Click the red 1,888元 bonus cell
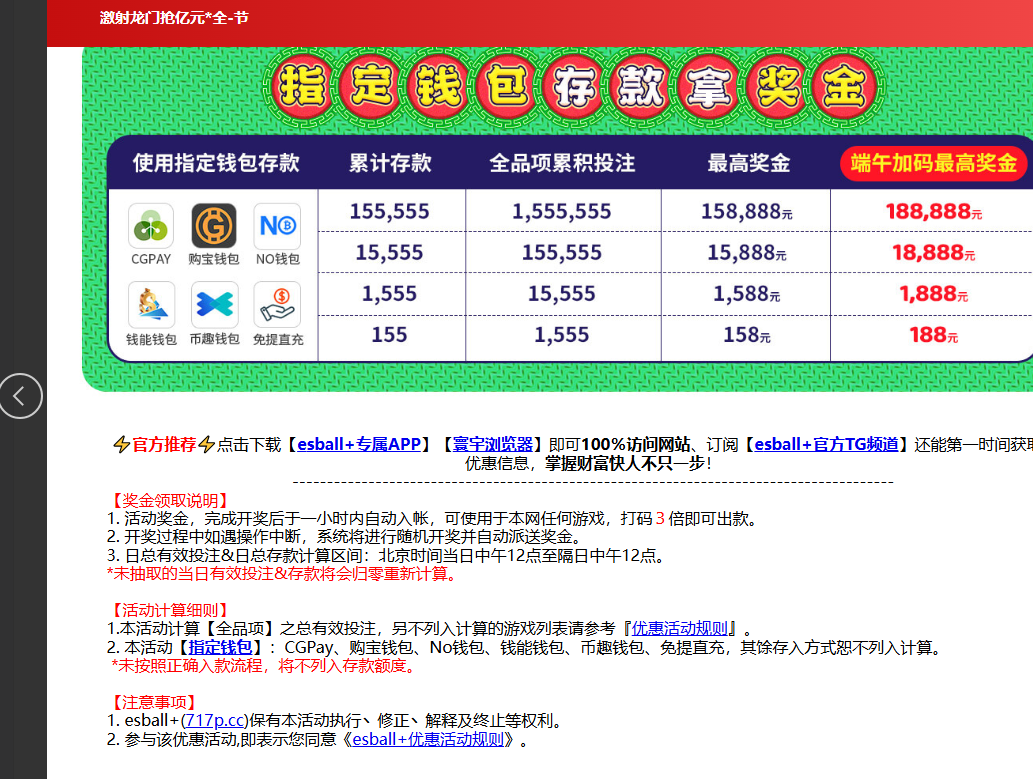The image size is (1033, 779). [x=934, y=293]
